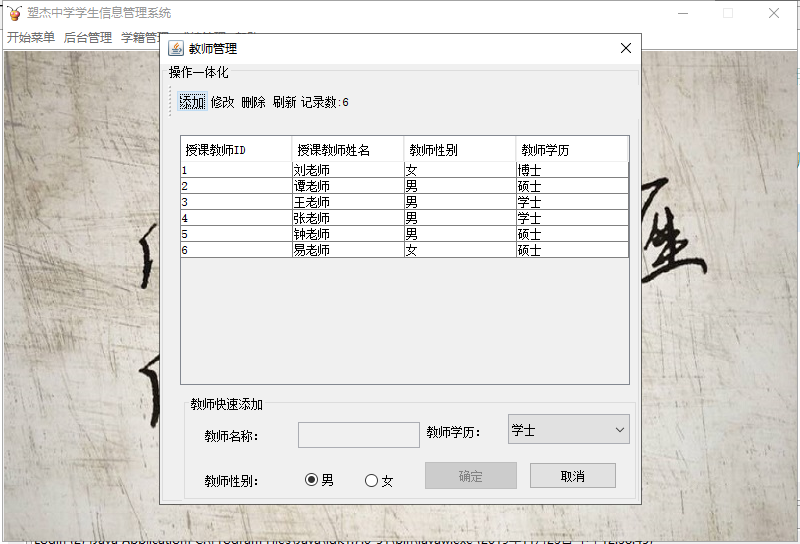Open the 后台管理 menu
The height and width of the screenshot is (544, 800).
(88, 37)
